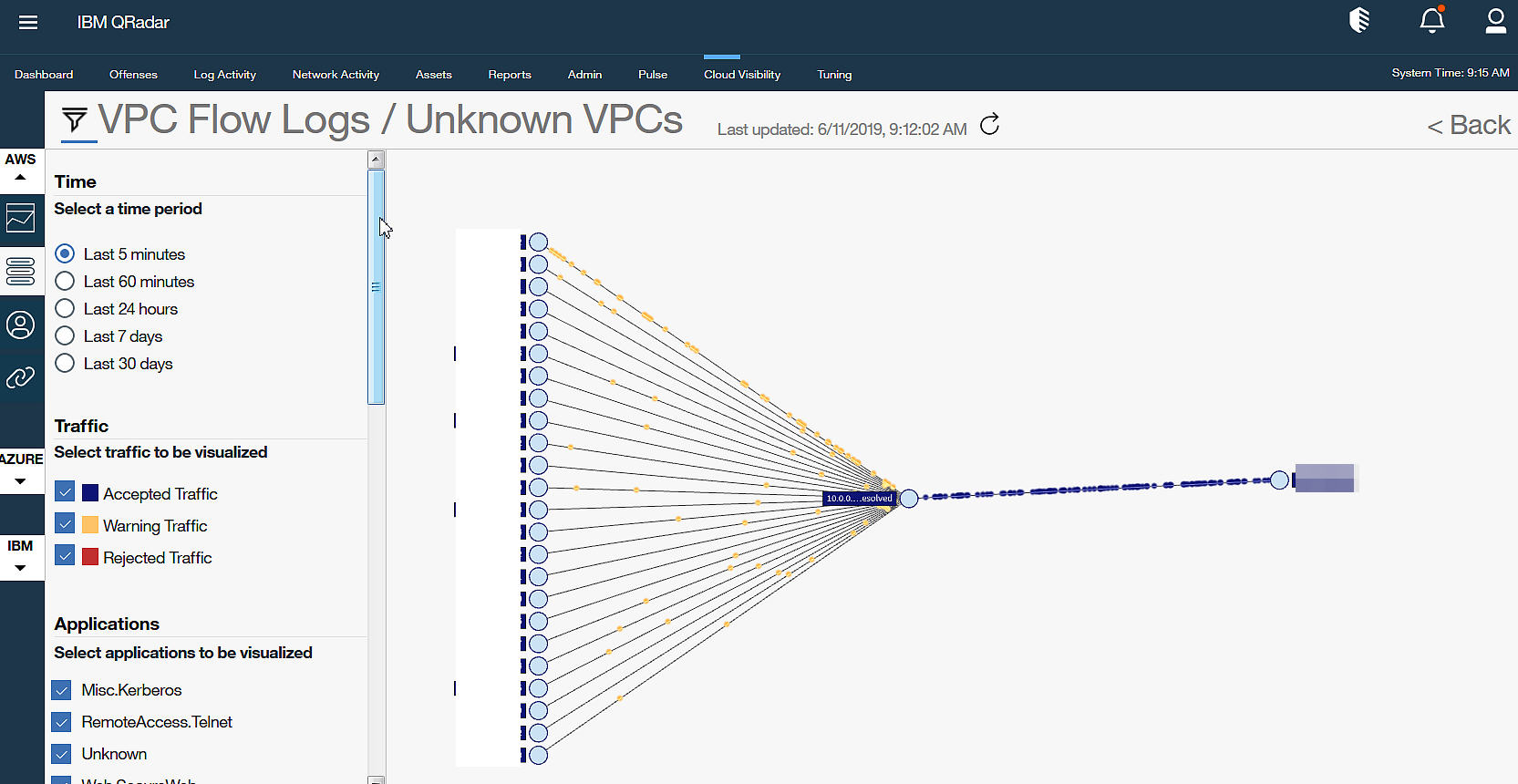
Task: Select the right-side destination node circle
Action: (x=1279, y=480)
